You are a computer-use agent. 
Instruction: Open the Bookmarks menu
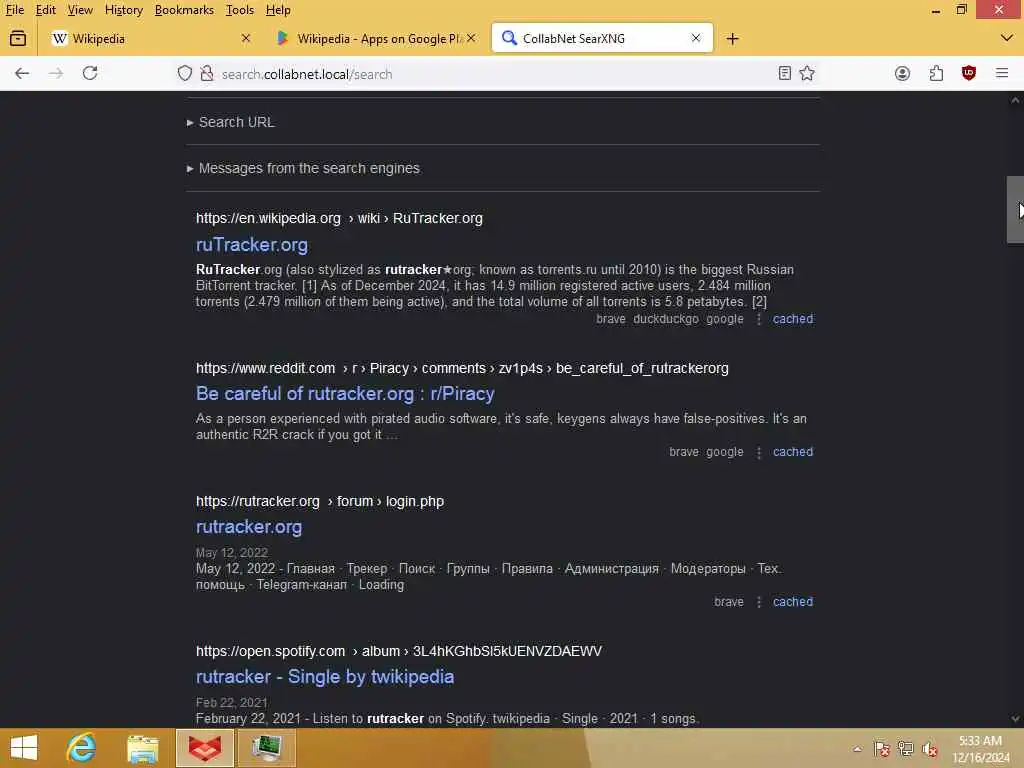(x=184, y=10)
